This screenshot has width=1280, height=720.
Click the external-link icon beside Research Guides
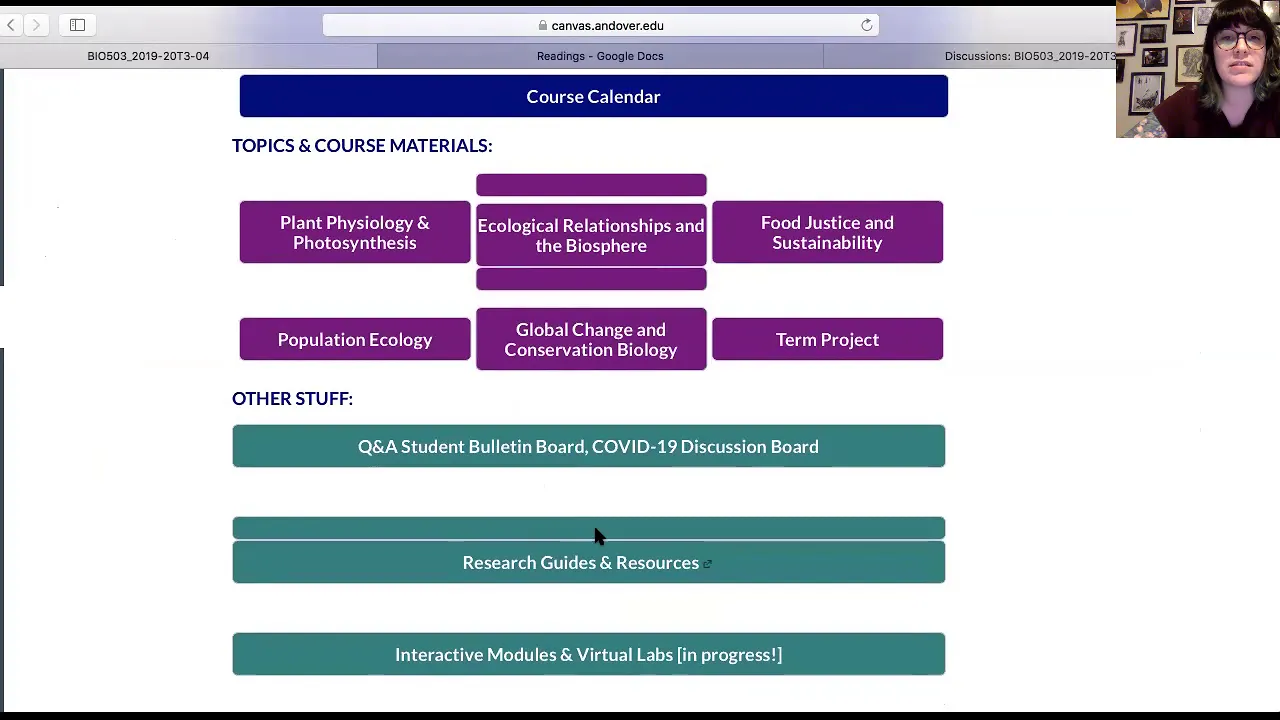coord(707,564)
